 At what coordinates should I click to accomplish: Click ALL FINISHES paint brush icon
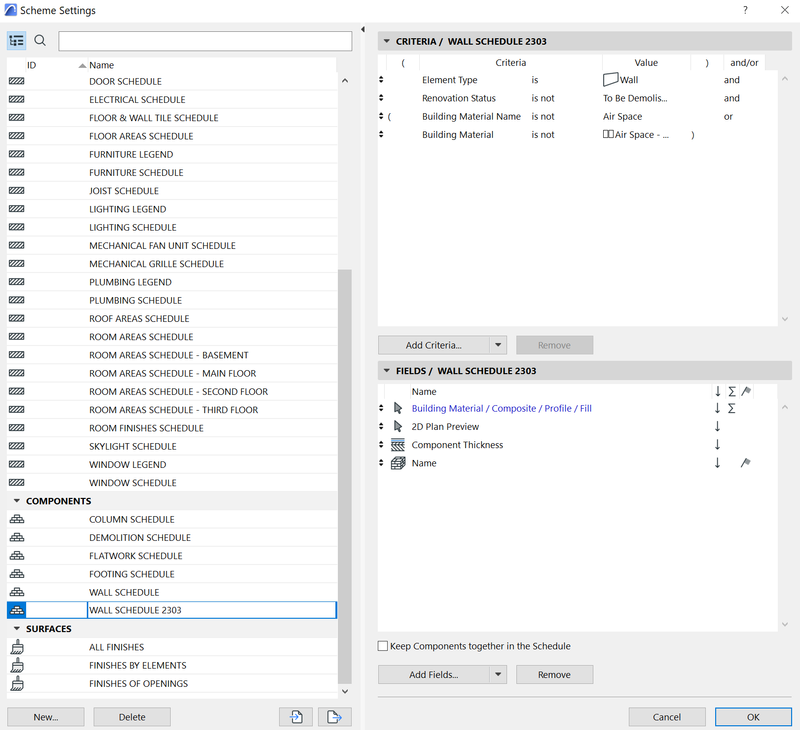(17, 647)
